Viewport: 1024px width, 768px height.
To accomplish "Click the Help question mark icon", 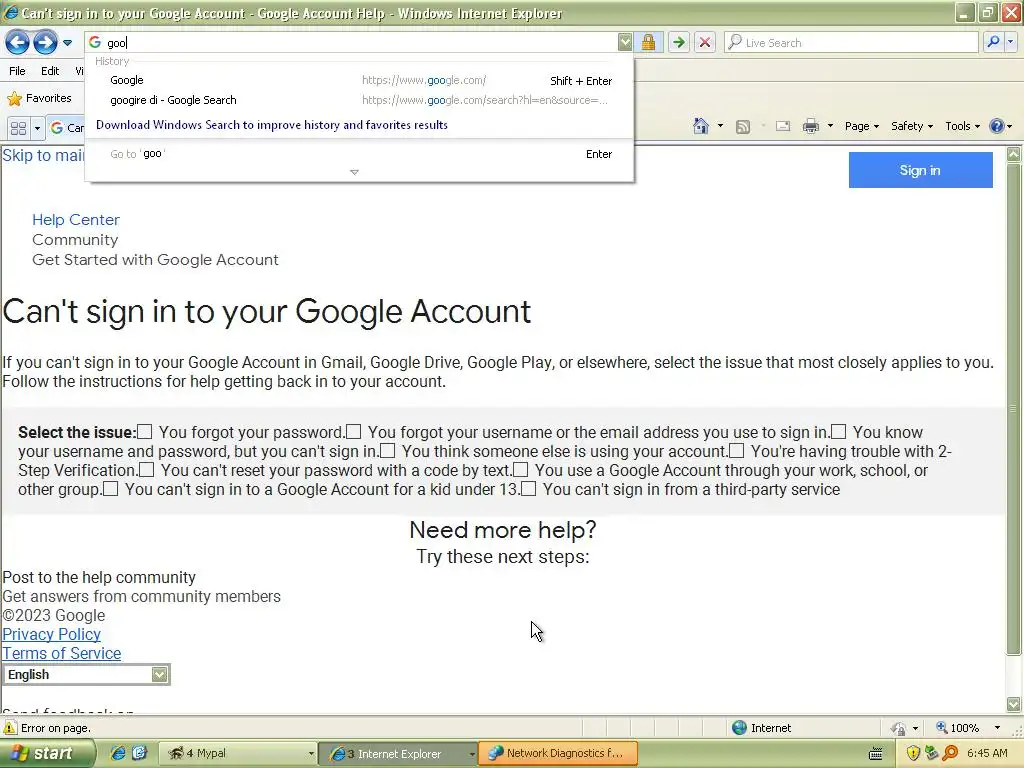I will [997, 126].
